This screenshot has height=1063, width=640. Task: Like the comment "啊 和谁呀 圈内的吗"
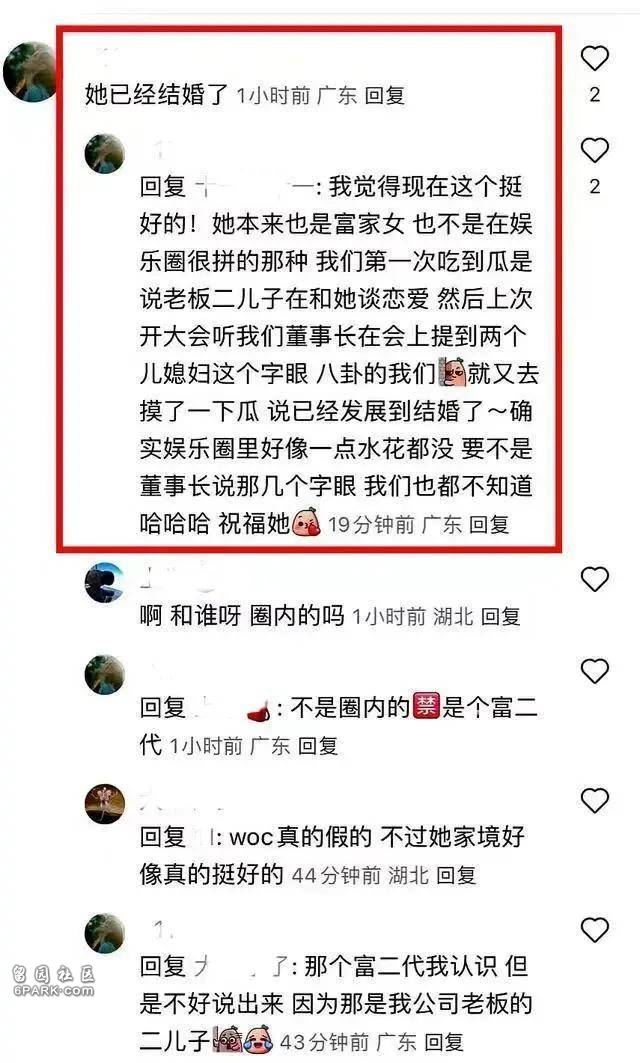(595, 579)
